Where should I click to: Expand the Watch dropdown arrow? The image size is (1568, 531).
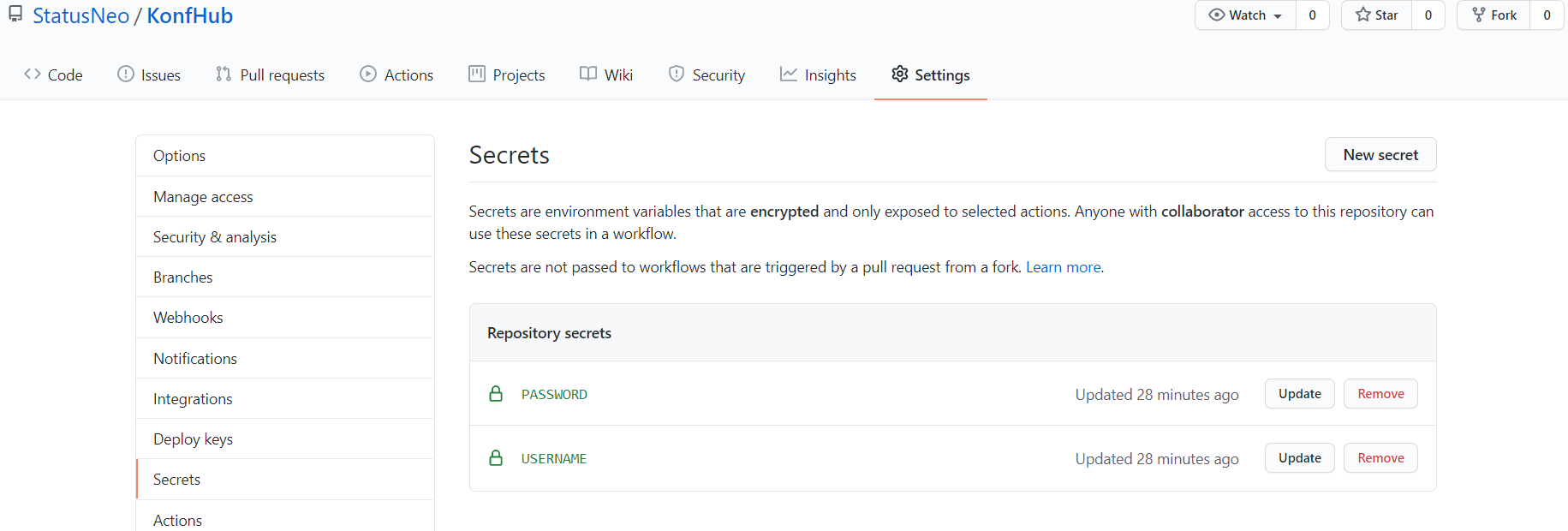1278,16
